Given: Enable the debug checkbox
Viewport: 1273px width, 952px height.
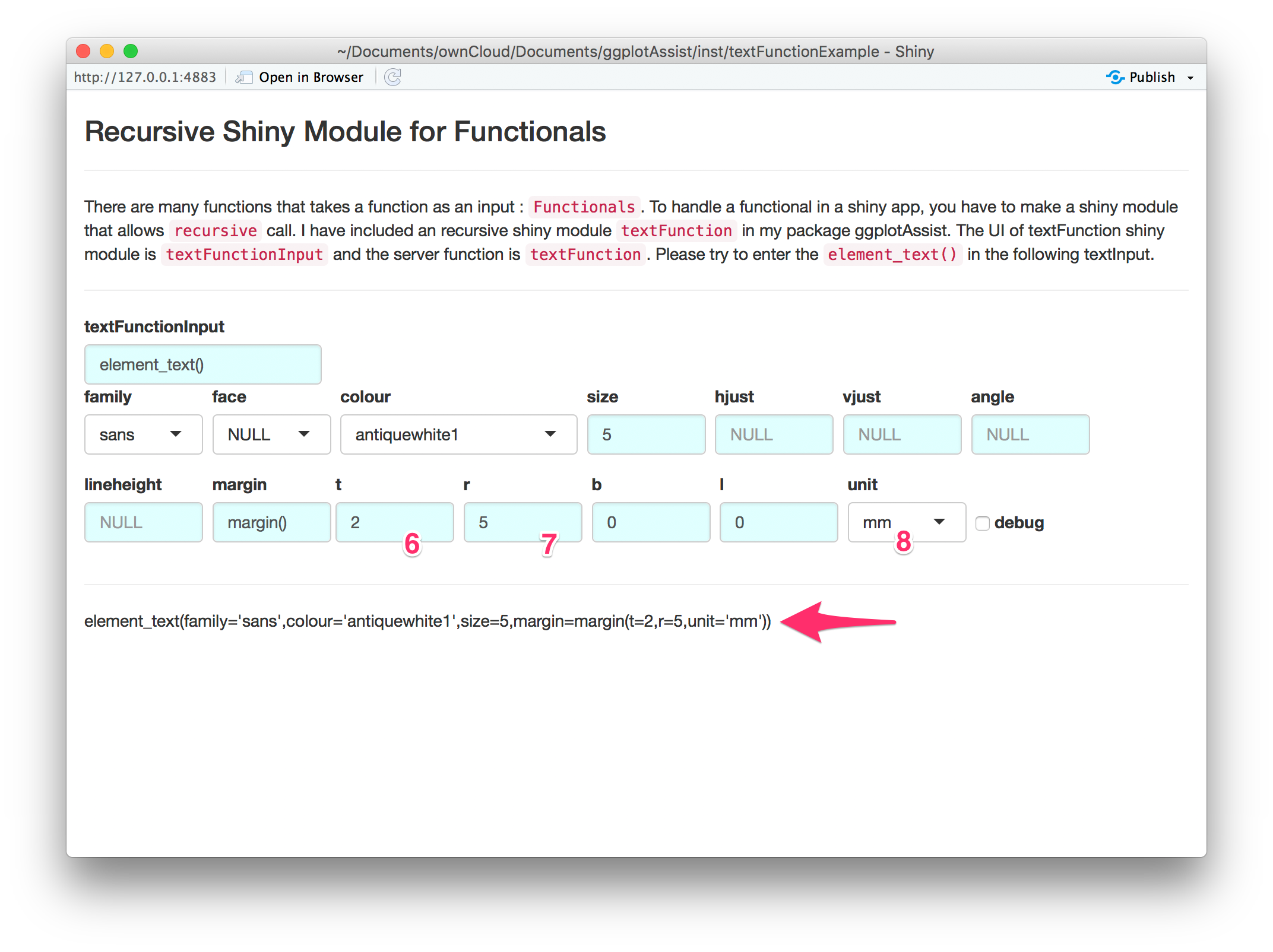Looking at the screenshot, I should click(x=983, y=523).
